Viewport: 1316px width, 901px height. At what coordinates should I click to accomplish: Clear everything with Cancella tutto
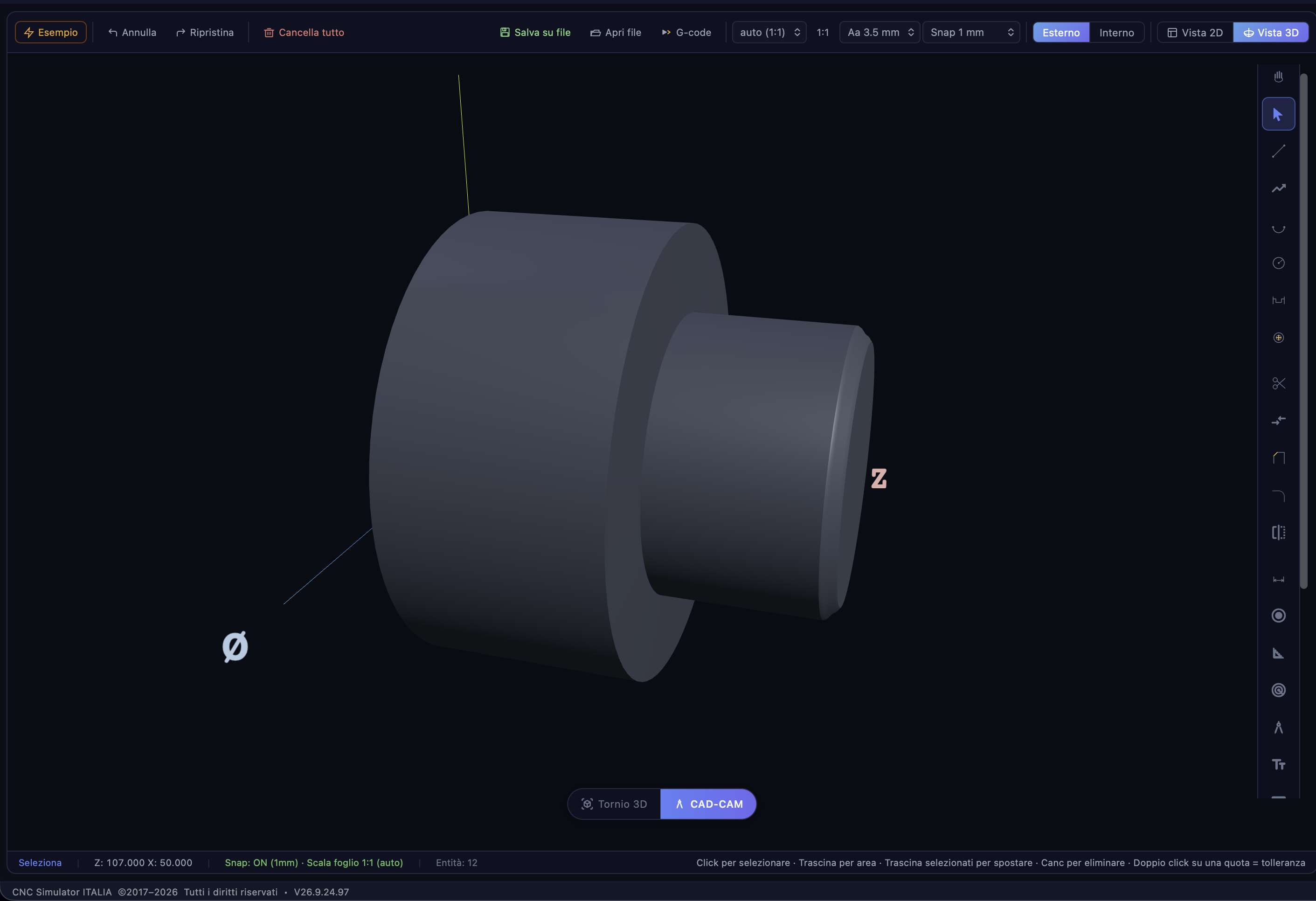click(x=304, y=32)
